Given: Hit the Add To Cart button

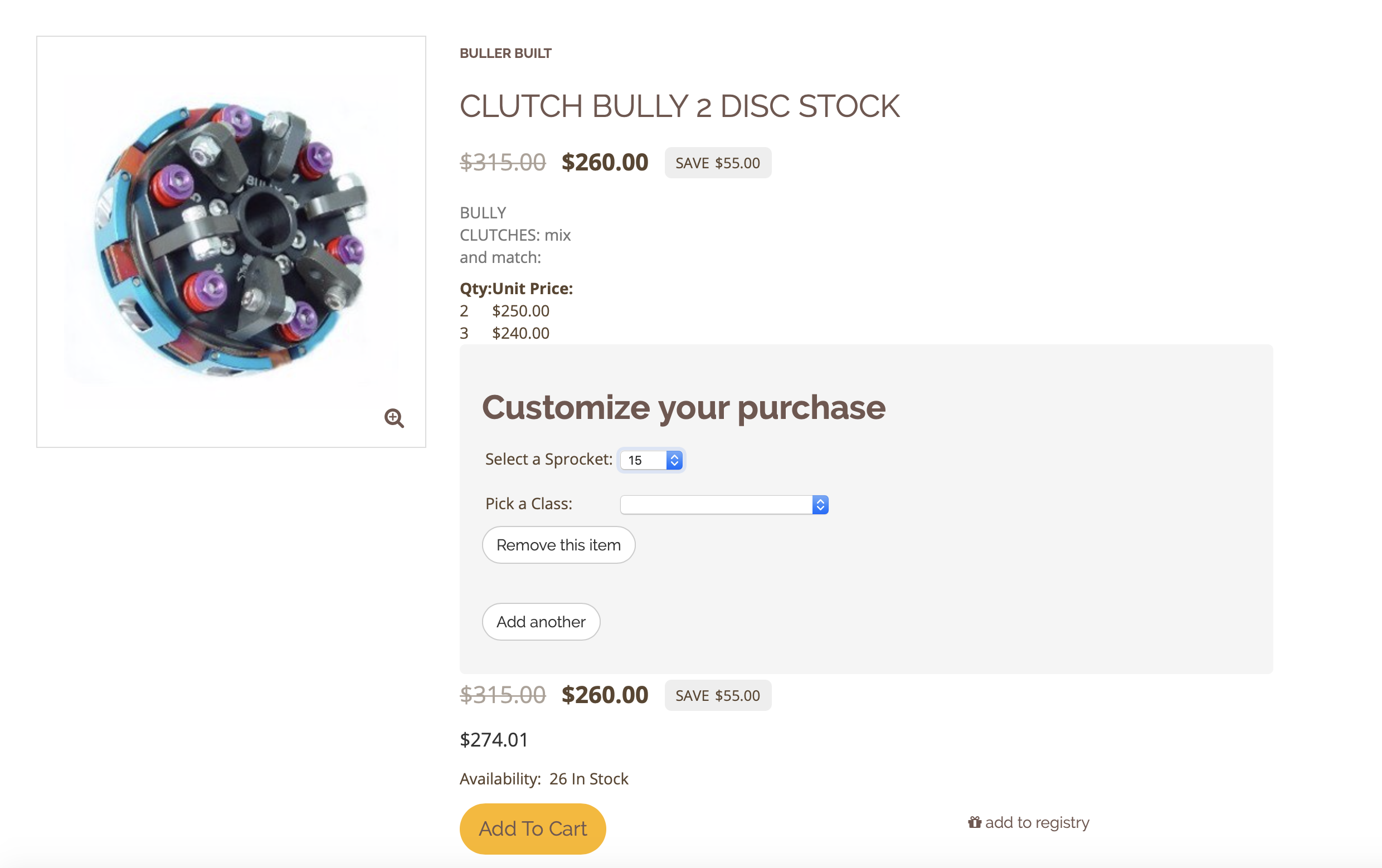Looking at the screenshot, I should [x=532, y=828].
